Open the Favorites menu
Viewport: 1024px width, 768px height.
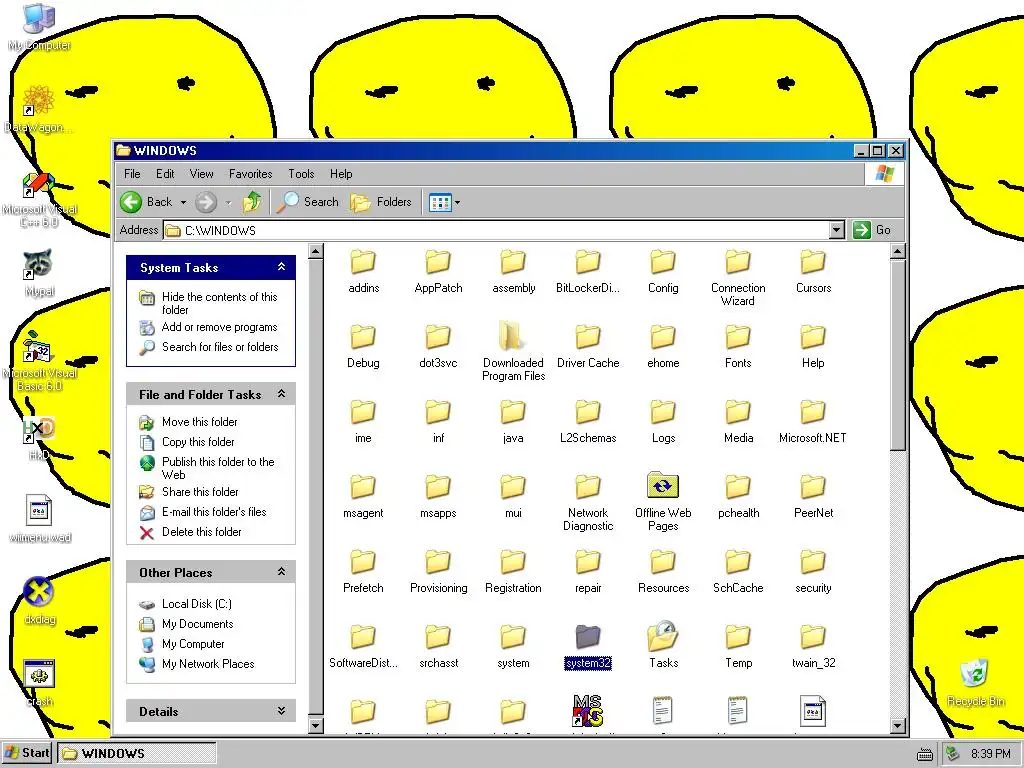tap(250, 174)
